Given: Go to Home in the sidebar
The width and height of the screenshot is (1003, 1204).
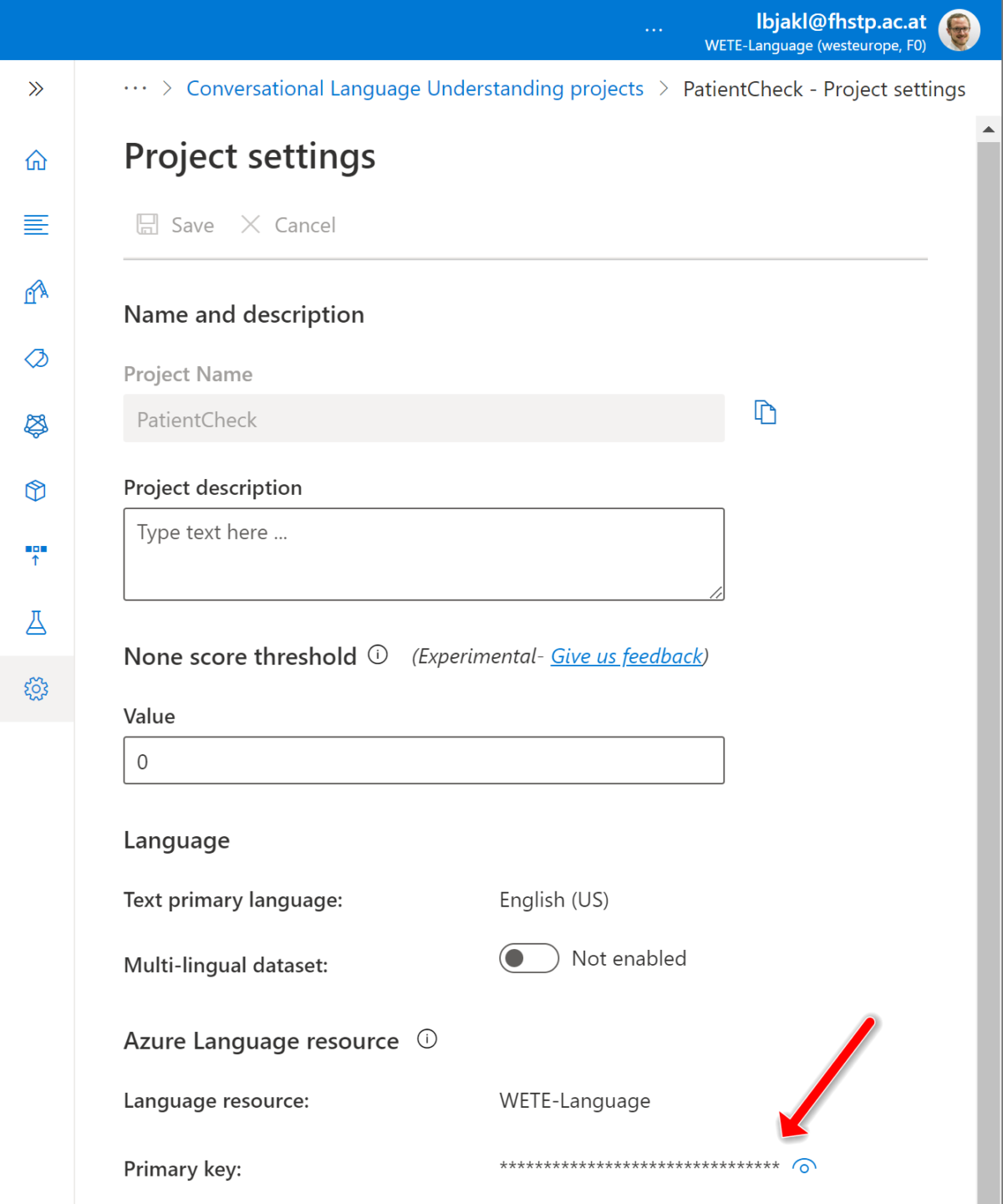Looking at the screenshot, I should point(36,160).
